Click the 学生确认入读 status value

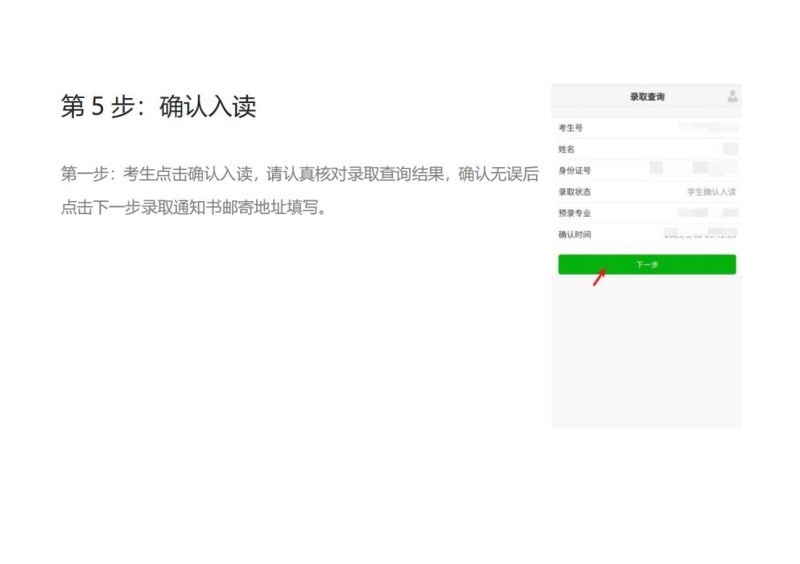click(x=711, y=191)
